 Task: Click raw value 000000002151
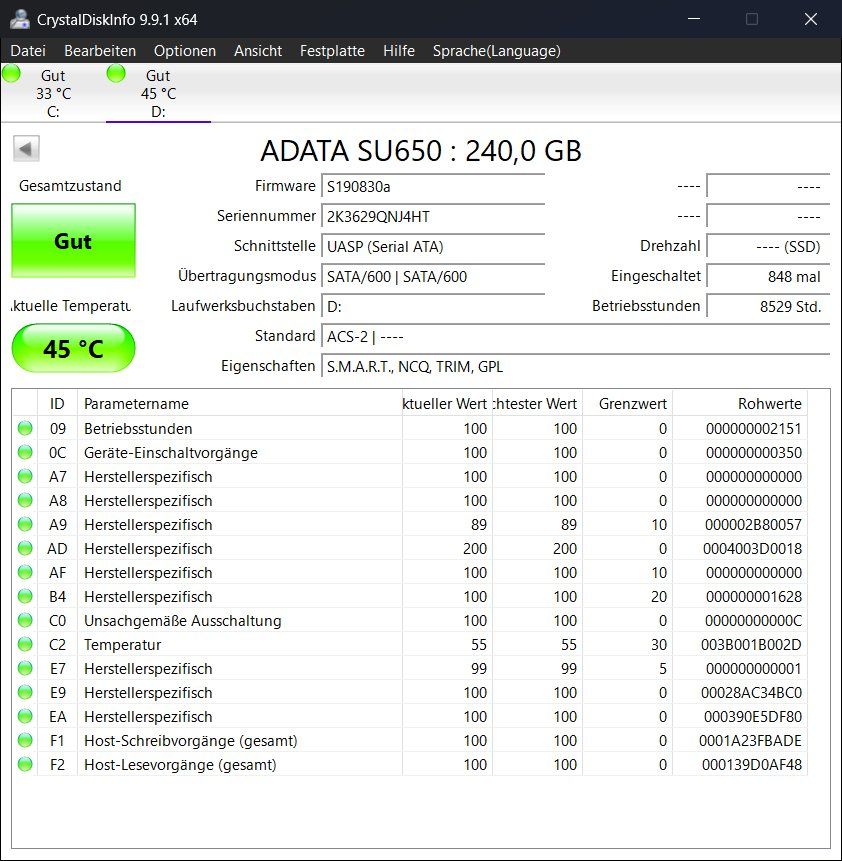(754, 428)
